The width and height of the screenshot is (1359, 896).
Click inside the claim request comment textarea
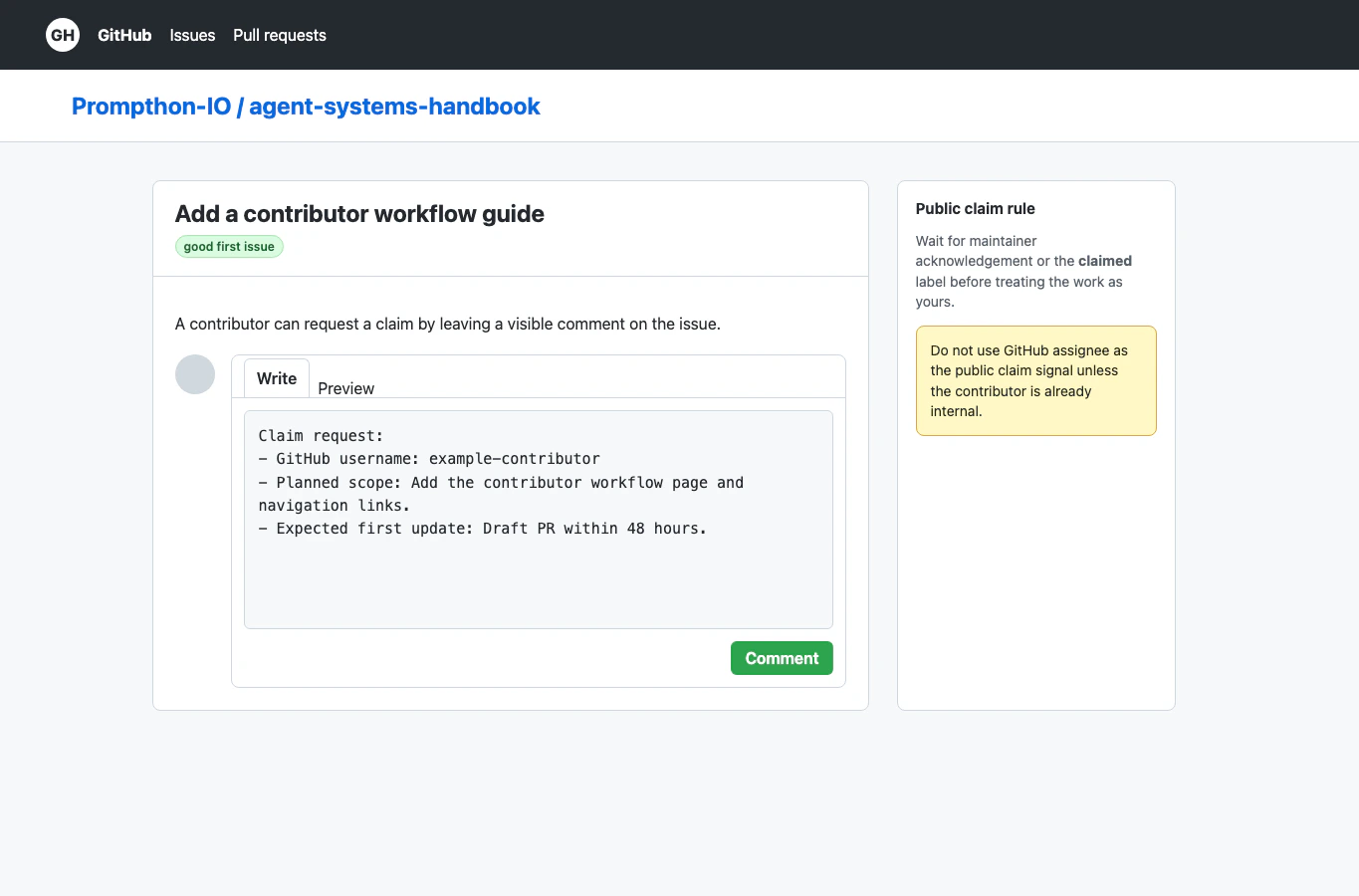(539, 520)
